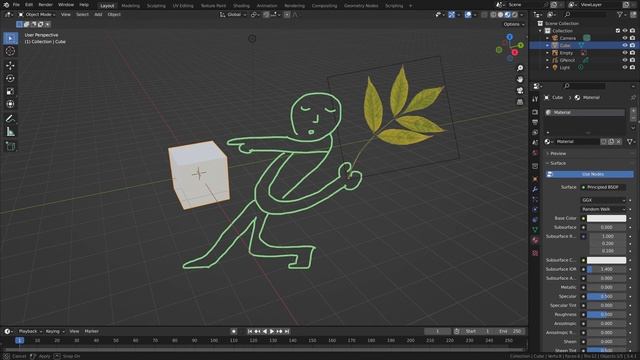640x360 pixels.
Task: Select the Measure tool
Action: 10,132
